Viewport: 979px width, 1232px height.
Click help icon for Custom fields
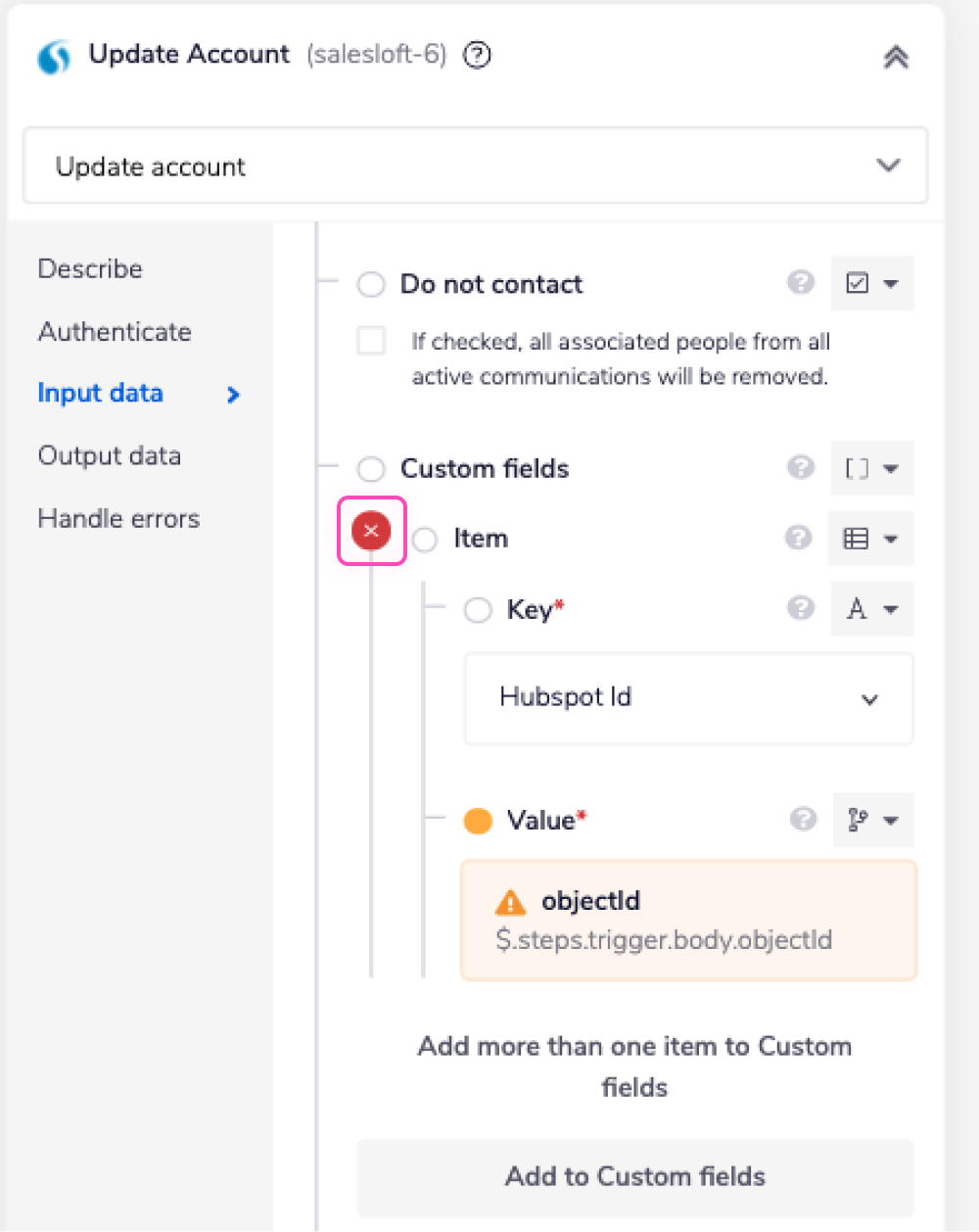pos(801,468)
